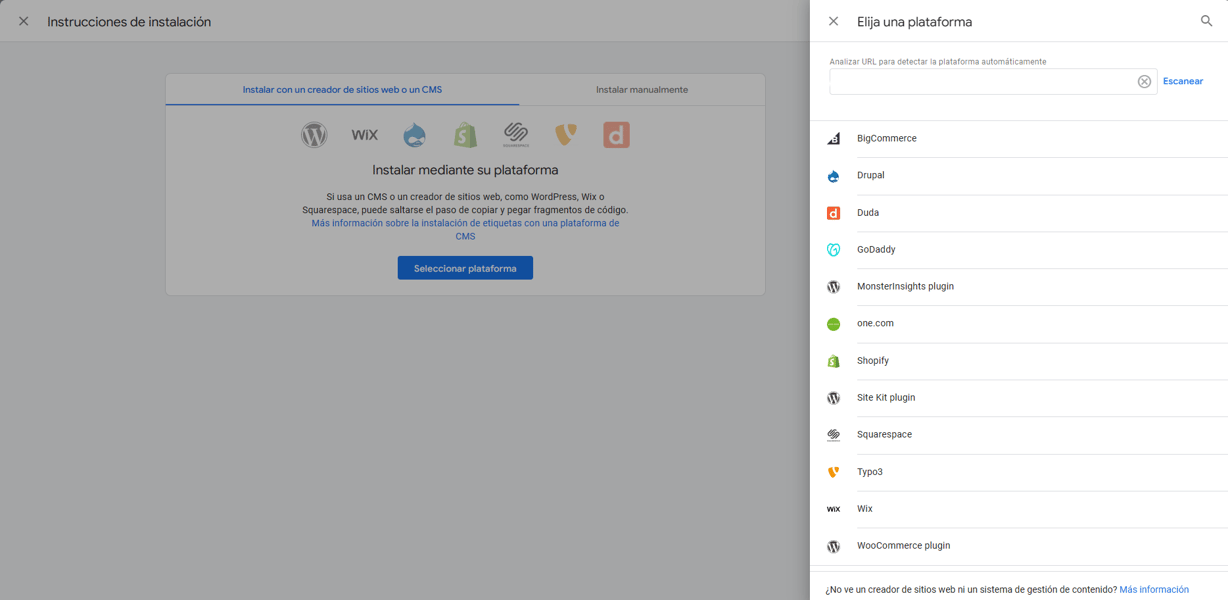This screenshot has width=1228, height=600.
Task: Click the Wix logo icon in list
Action: [833, 509]
